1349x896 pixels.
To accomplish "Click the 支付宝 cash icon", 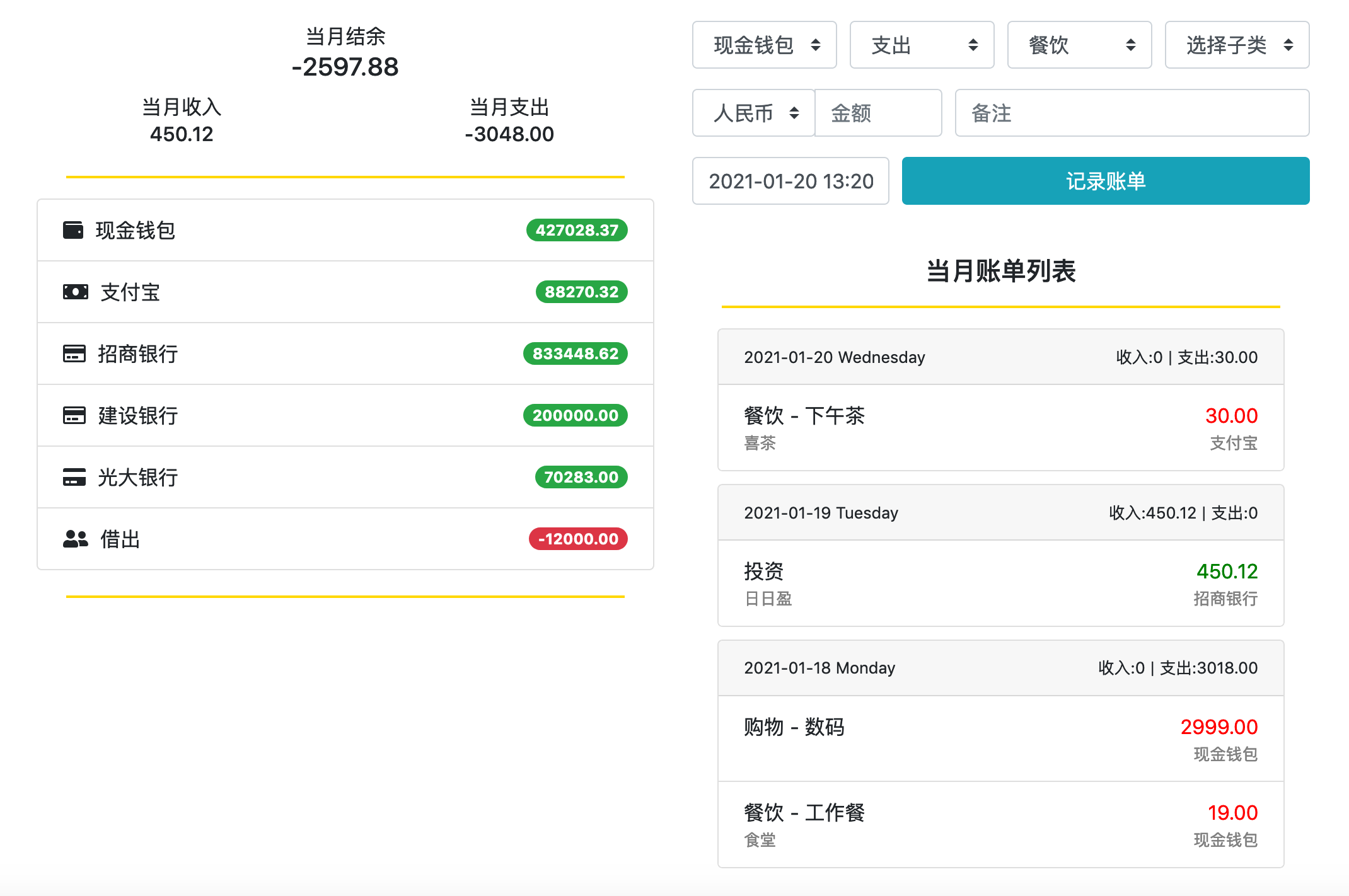I will coord(74,292).
